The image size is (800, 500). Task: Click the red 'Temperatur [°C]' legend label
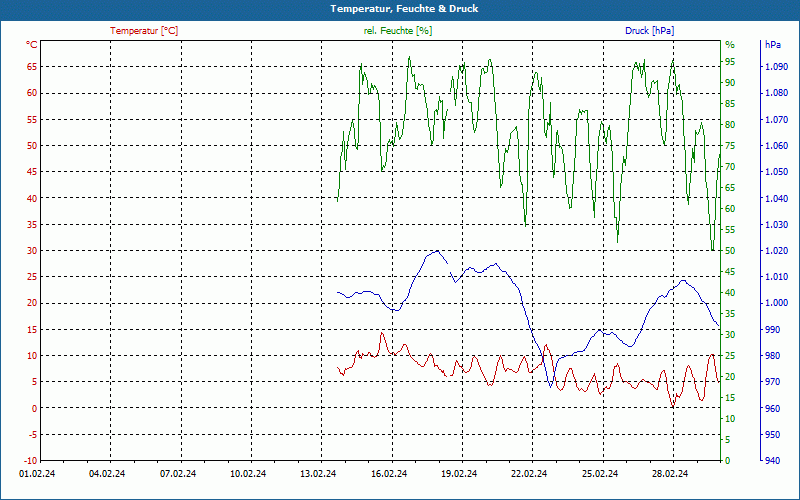coord(144,31)
